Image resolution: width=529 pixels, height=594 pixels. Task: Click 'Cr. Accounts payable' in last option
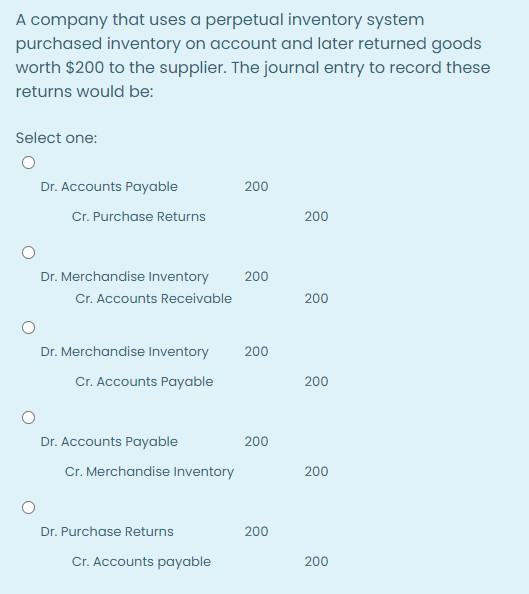pyautogui.click(x=141, y=561)
